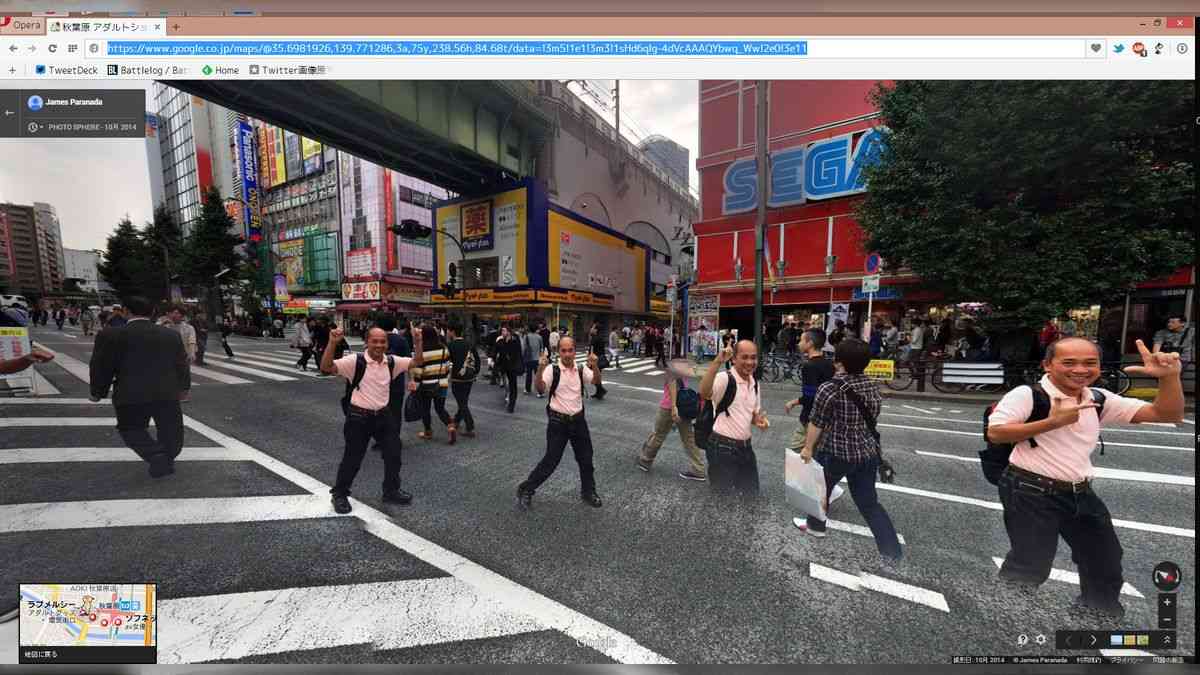The image size is (1200, 675).
Task: Open the orange extension icon with the badge
Action: tap(1139, 48)
